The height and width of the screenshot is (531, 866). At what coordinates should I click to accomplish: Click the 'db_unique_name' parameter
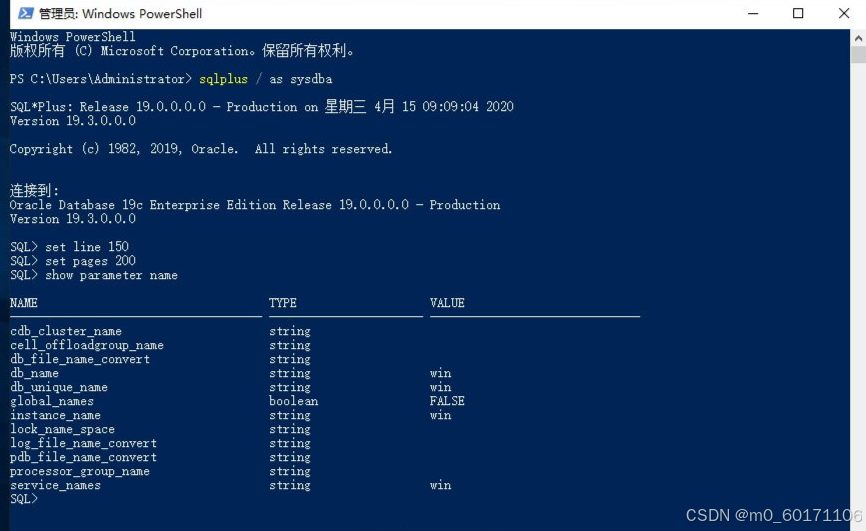(x=59, y=387)
